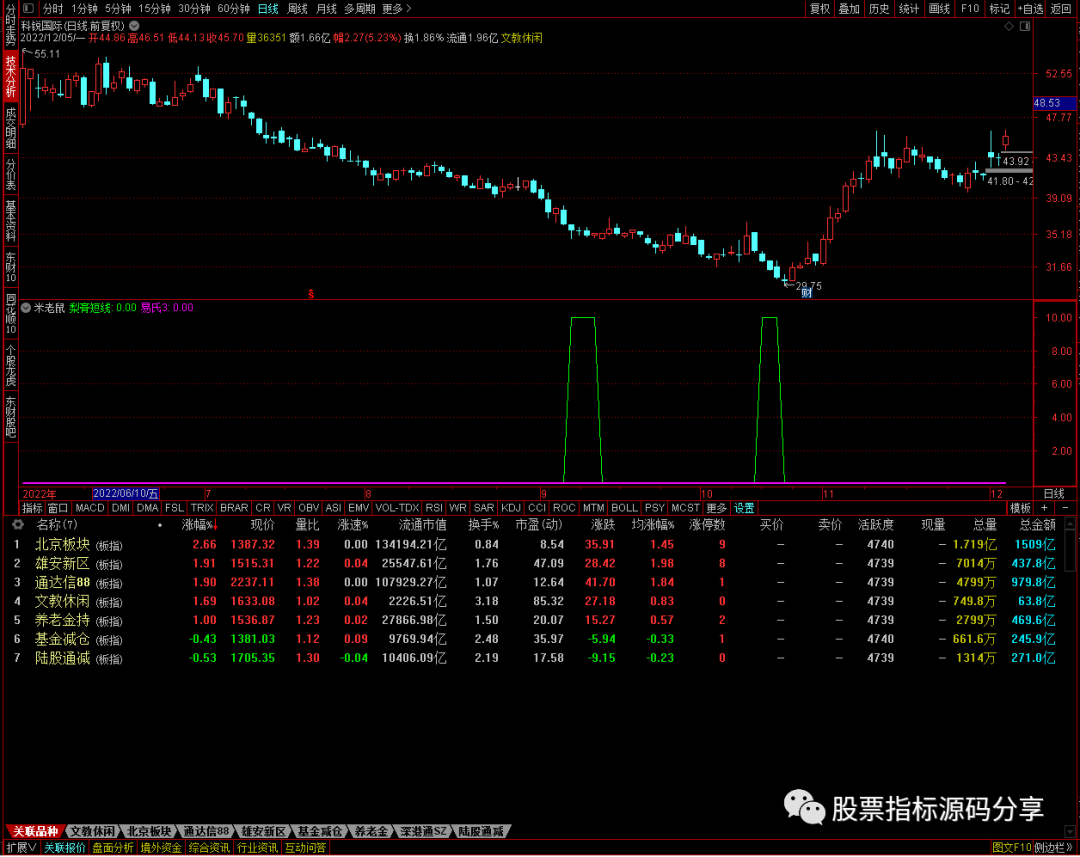Click the diamond icon above the chart

tap(1009, 26)
